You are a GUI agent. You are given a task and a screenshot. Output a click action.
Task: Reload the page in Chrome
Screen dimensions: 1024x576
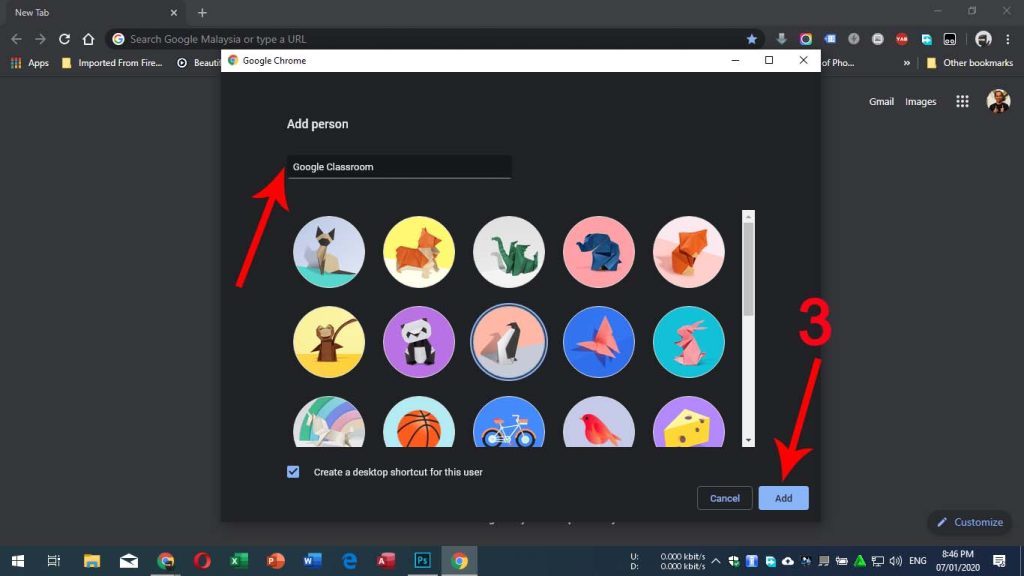click(64, 39)
